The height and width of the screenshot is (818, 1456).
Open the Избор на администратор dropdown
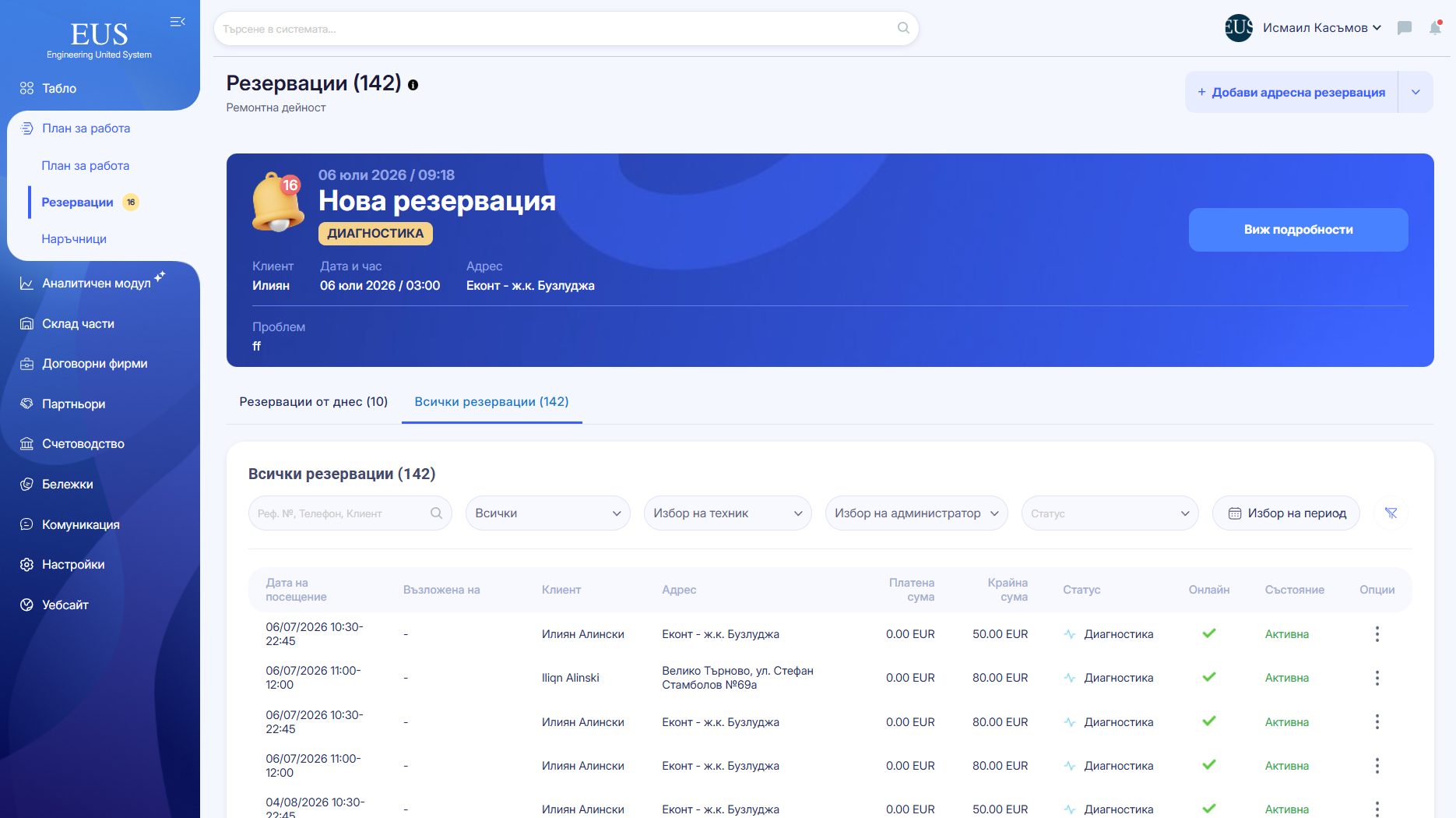tap(916, 513)
